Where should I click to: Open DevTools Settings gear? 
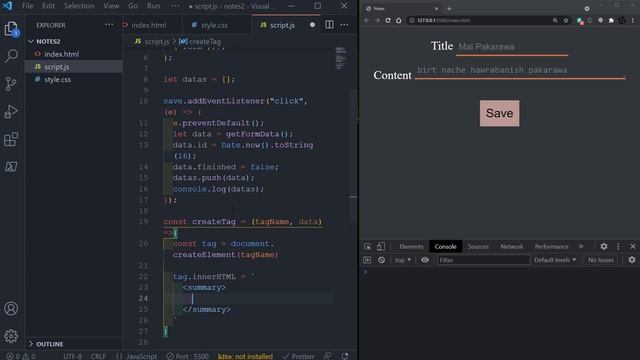click(x=604, y=246)
